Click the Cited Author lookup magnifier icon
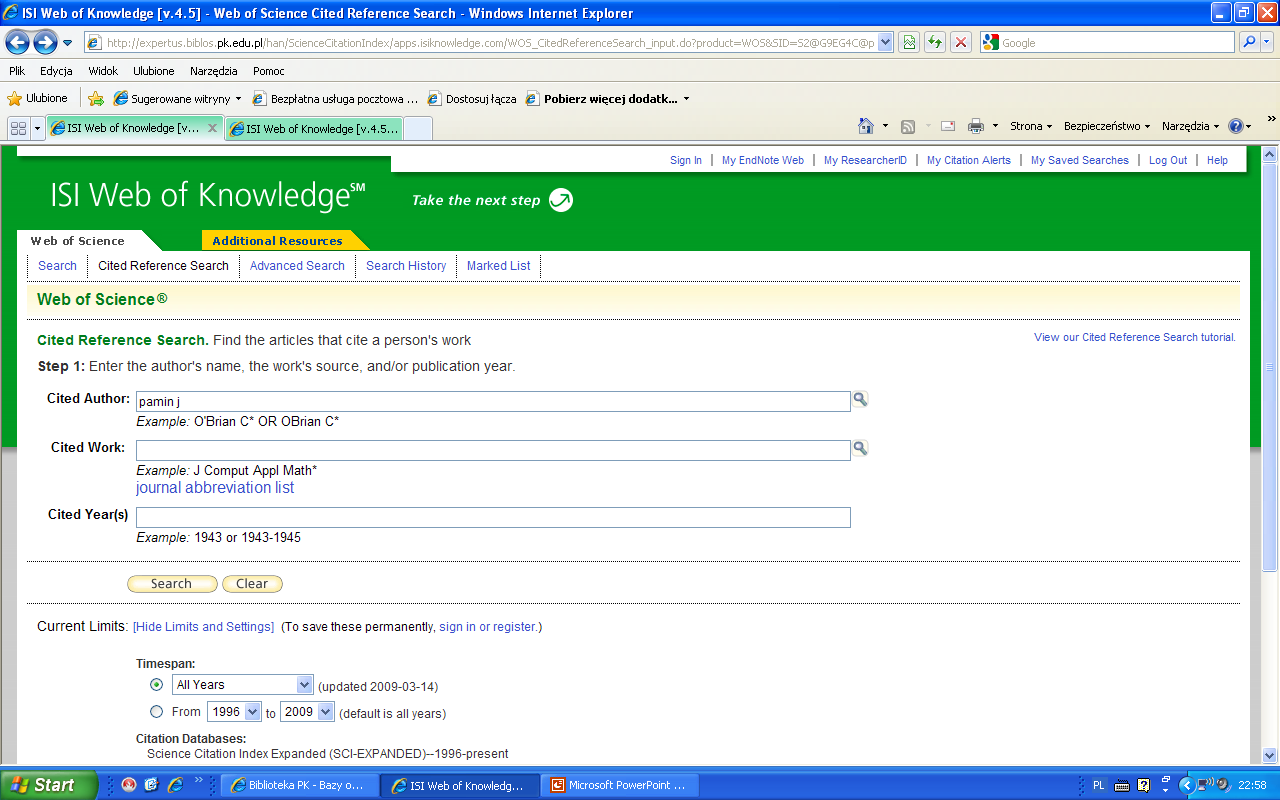1280x800 pixels. click(x=860, y=399)
